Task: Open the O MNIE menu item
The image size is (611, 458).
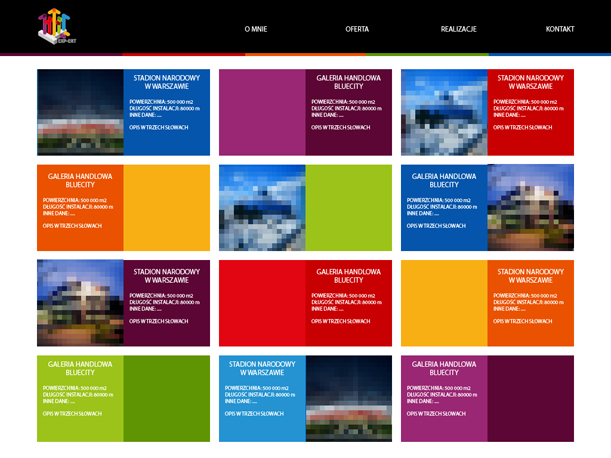Action: pyautogui.click(x=256, y=29)
